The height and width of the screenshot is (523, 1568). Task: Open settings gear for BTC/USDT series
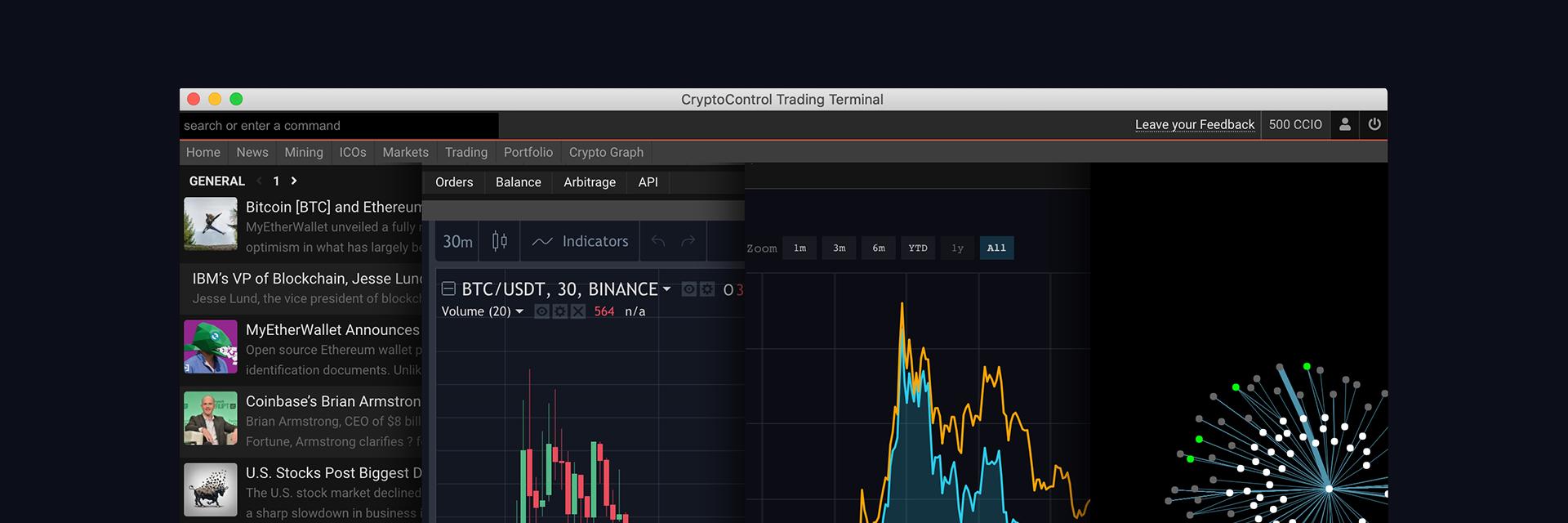point(707,289)
